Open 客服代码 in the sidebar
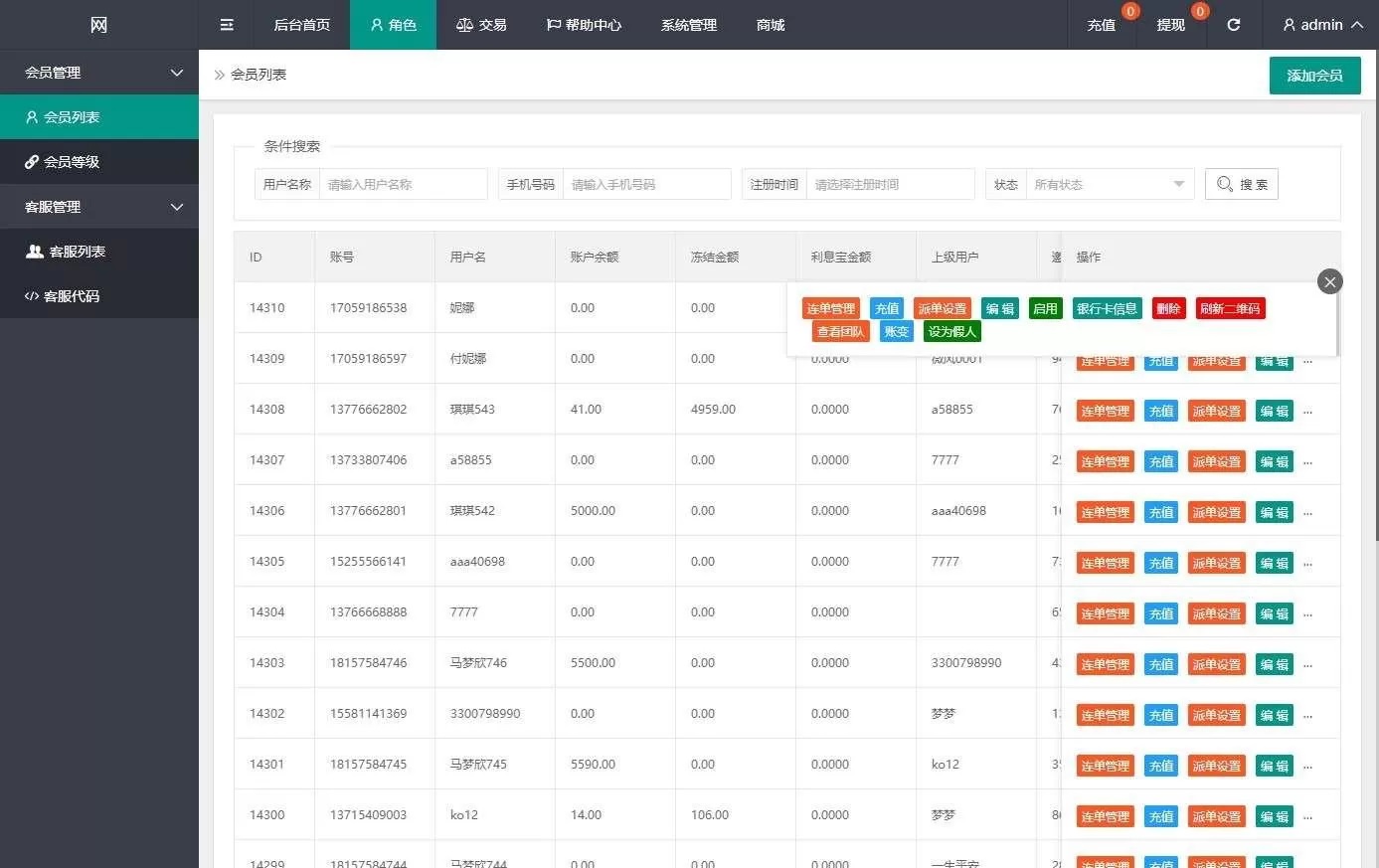 pyautogui.click(x=72, y=296)
